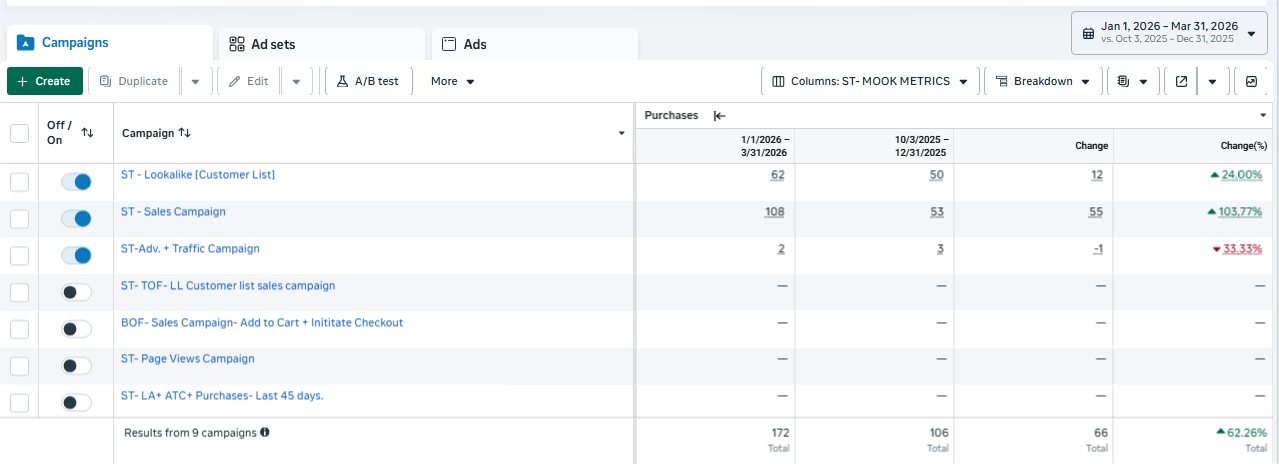Viewport: 1279px width, 464px height.
Task: Click the Off/On column sort arrows
Action: point(87,132)
